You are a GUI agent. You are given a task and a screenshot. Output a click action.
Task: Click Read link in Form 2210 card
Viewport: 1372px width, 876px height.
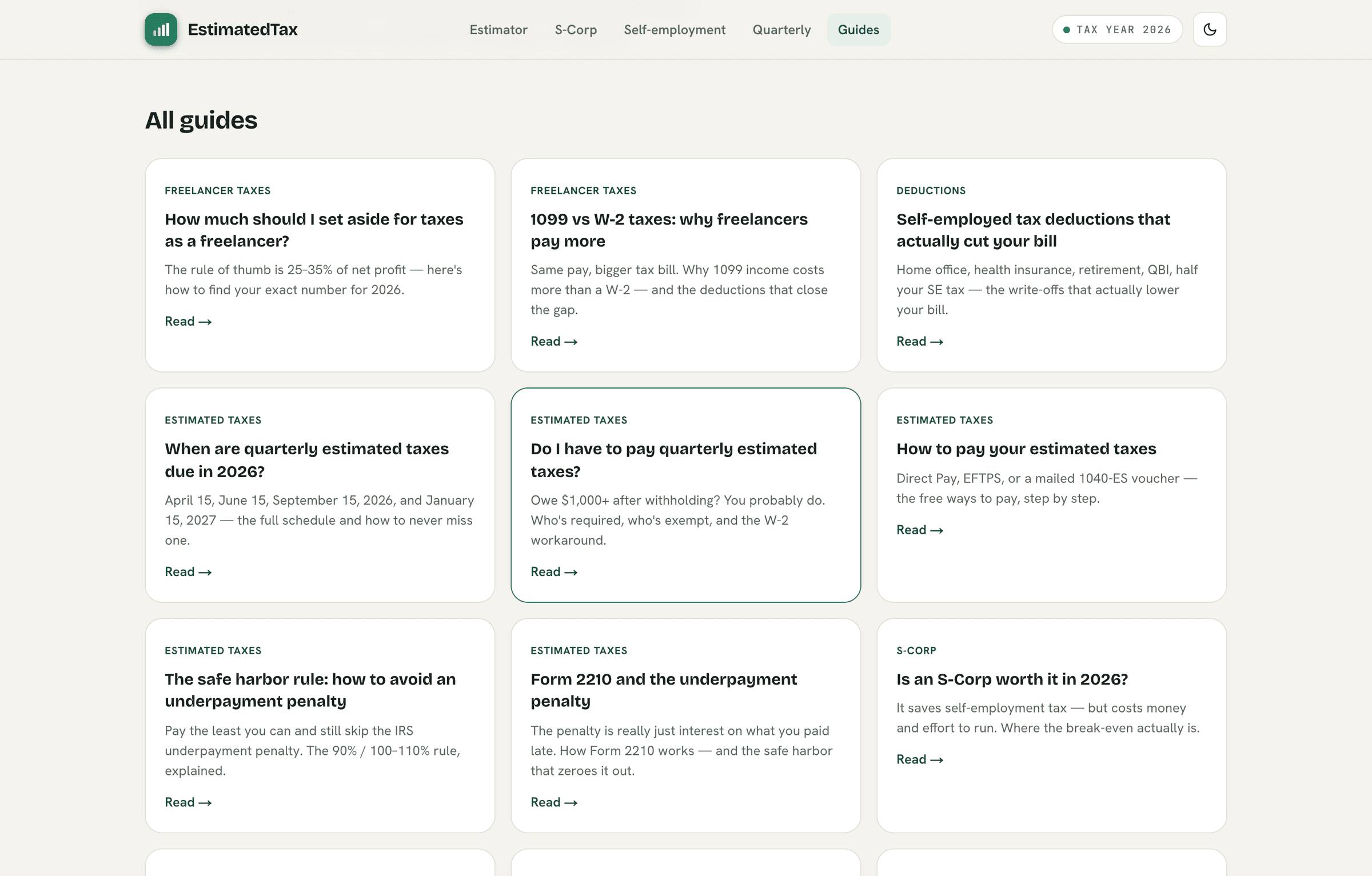pyautogui.click(x=554, y=802)
